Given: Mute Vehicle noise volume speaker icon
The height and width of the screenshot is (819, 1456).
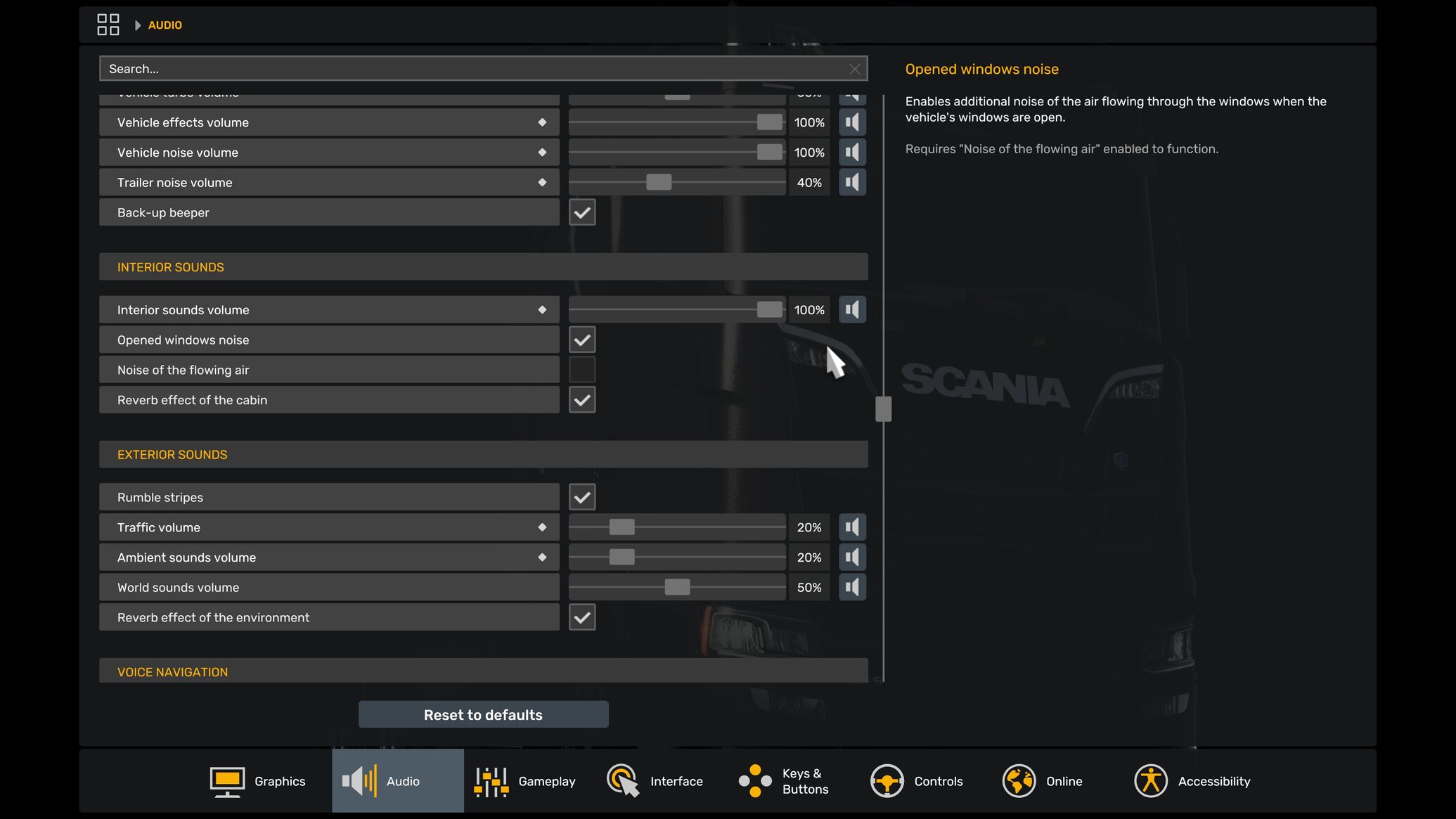Looking at the screenshot, I should pos(852,153).
